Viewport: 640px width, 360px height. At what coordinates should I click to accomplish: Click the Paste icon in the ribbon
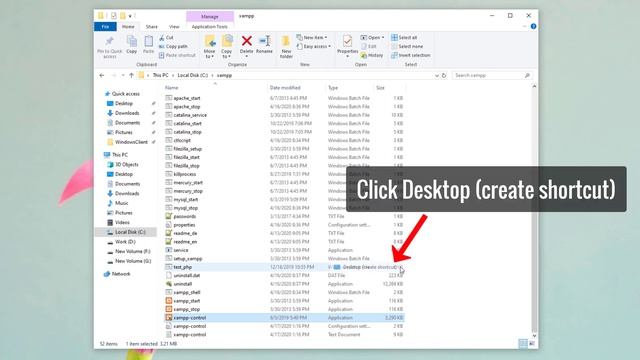click(149, 41)
